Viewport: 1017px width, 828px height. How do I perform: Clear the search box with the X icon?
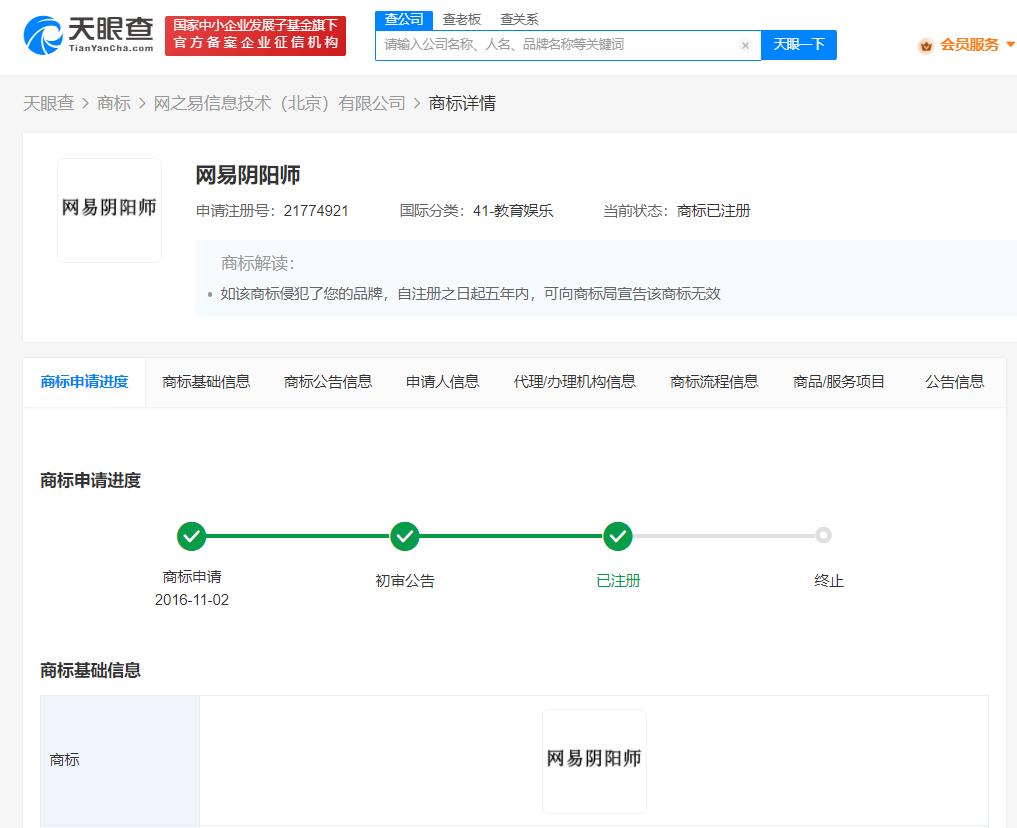pos(745,45)
